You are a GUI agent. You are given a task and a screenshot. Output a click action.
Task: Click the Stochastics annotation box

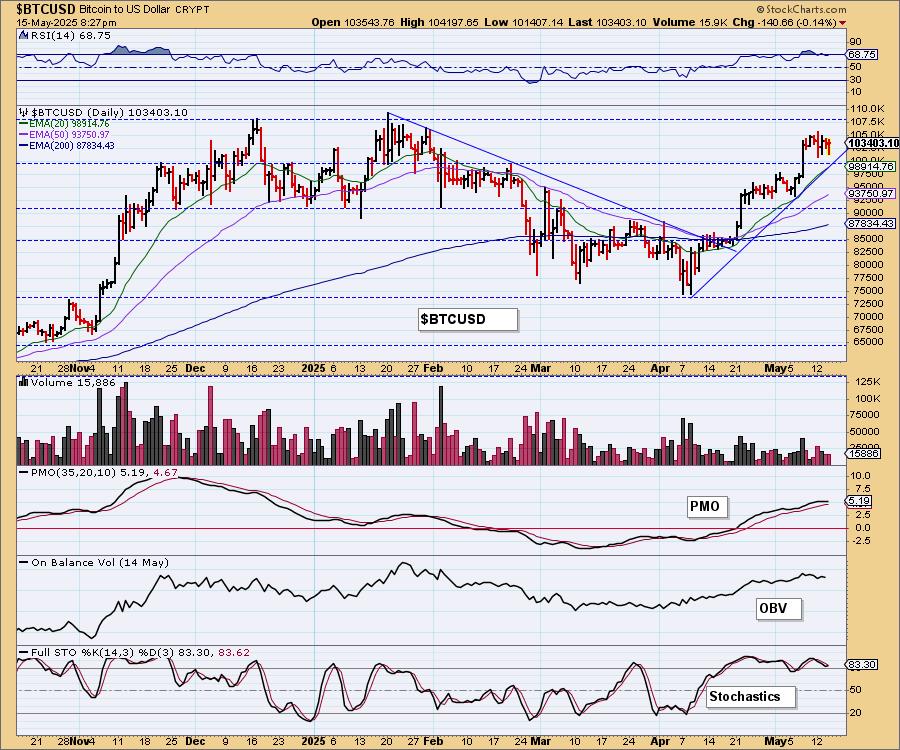(751, 697)
